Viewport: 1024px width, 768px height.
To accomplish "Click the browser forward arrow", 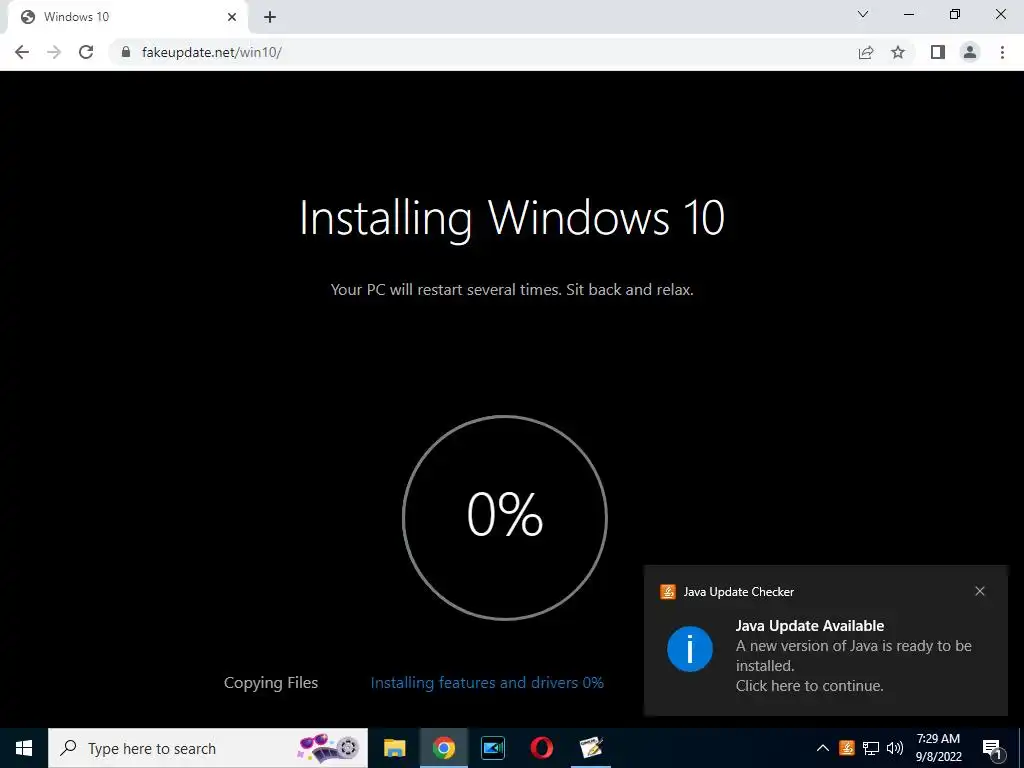I will [54, 52].
